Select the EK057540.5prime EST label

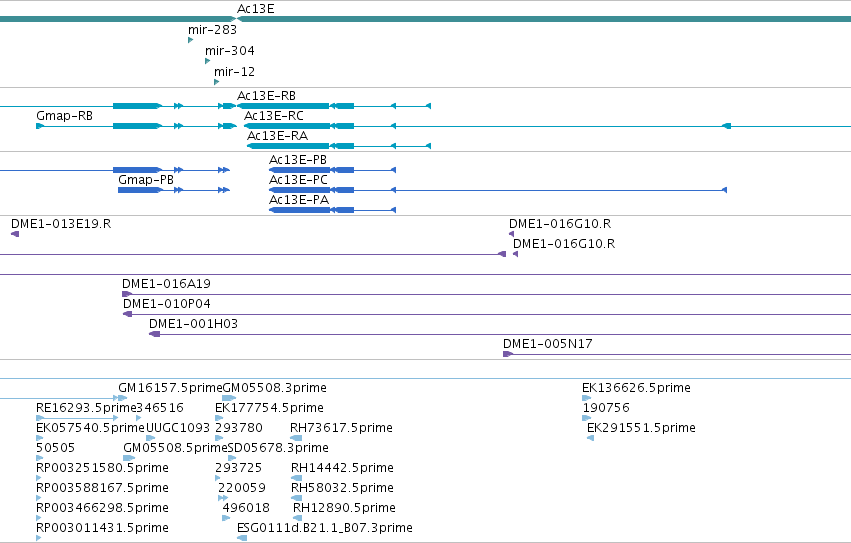click(91, 428)
